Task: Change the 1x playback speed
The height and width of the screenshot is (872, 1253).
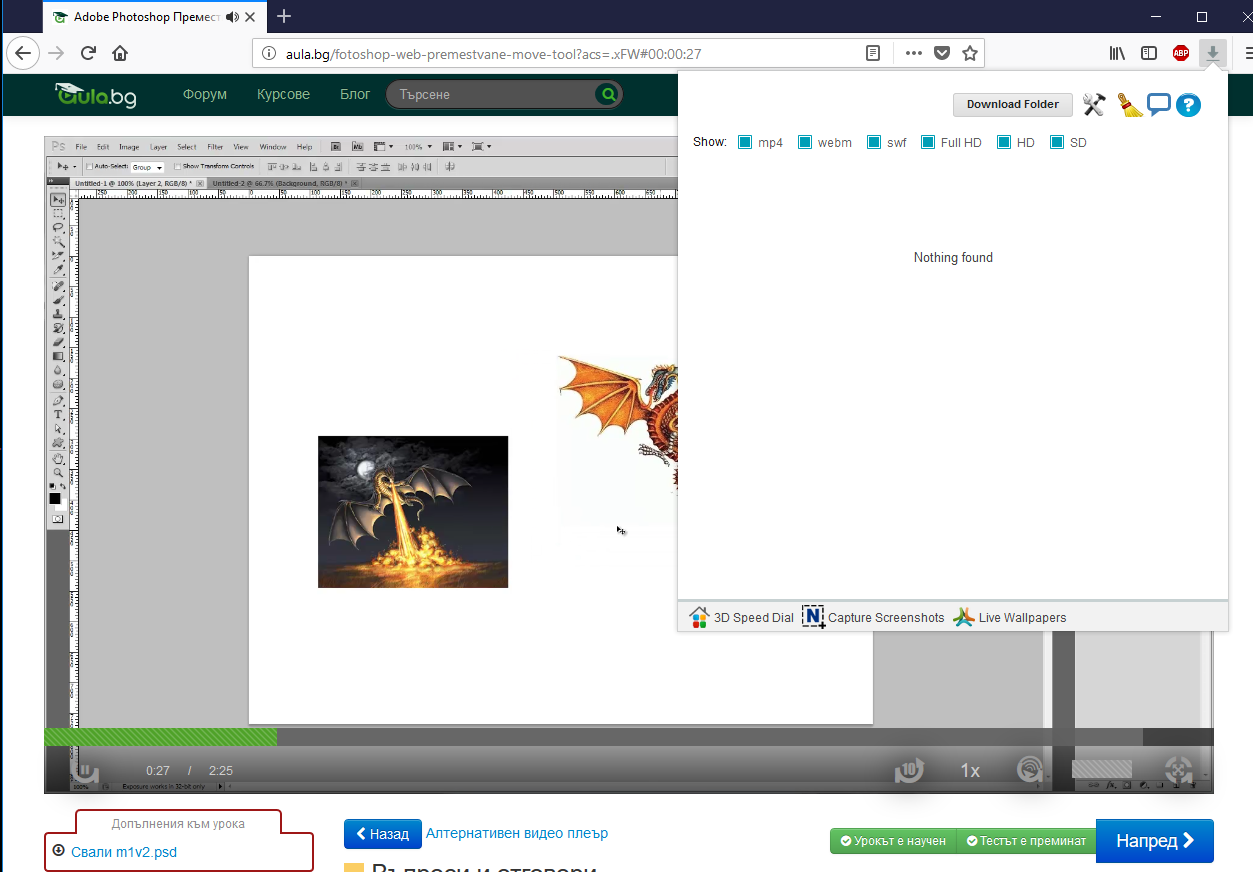Action: [970, 771]
